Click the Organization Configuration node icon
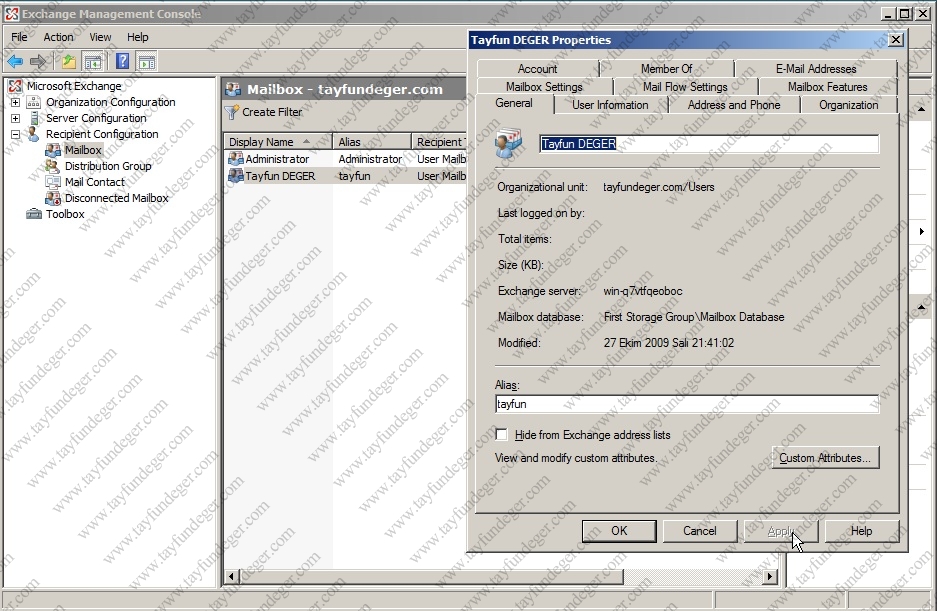 33,102
